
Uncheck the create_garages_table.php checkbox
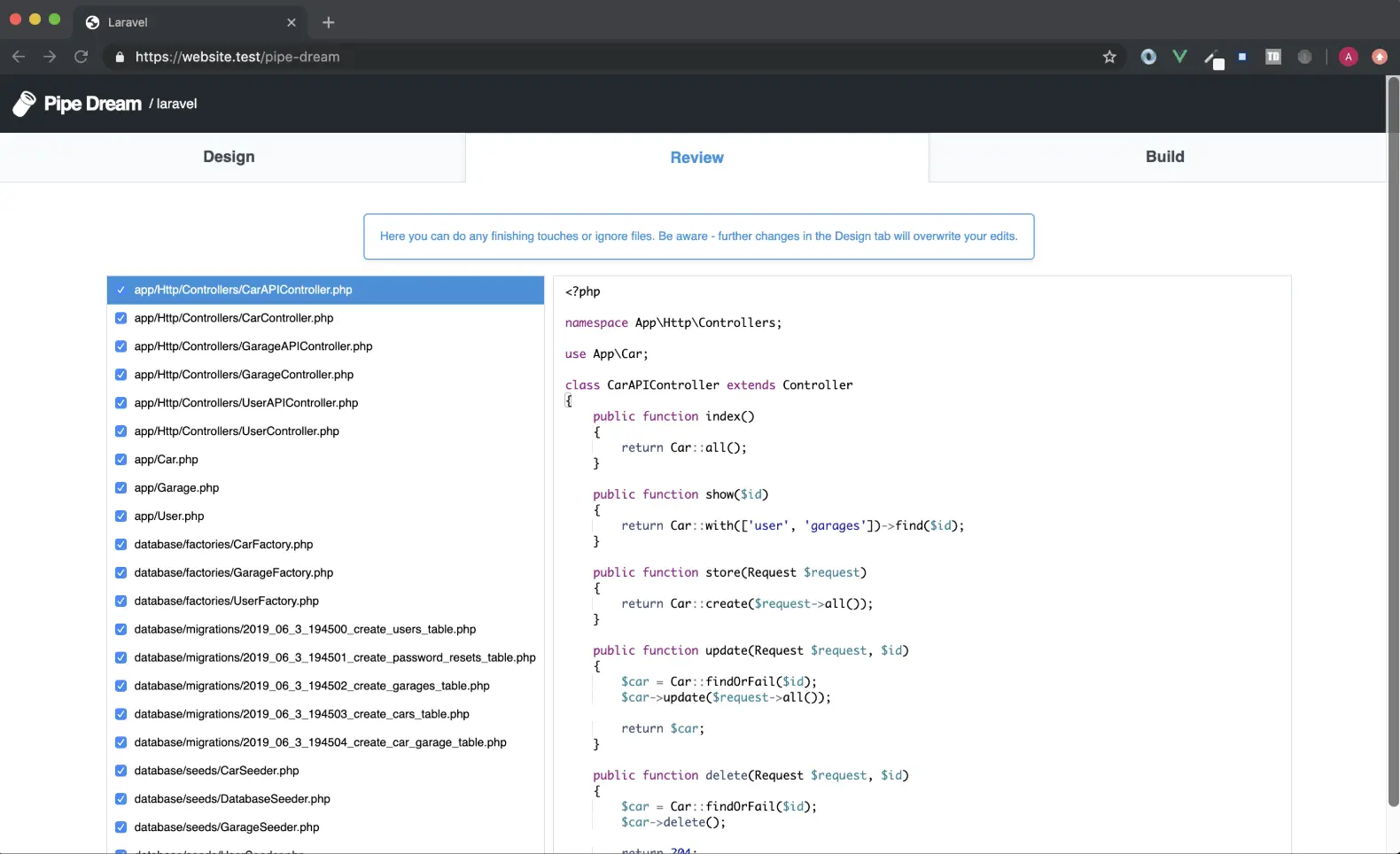pos(121,686)
